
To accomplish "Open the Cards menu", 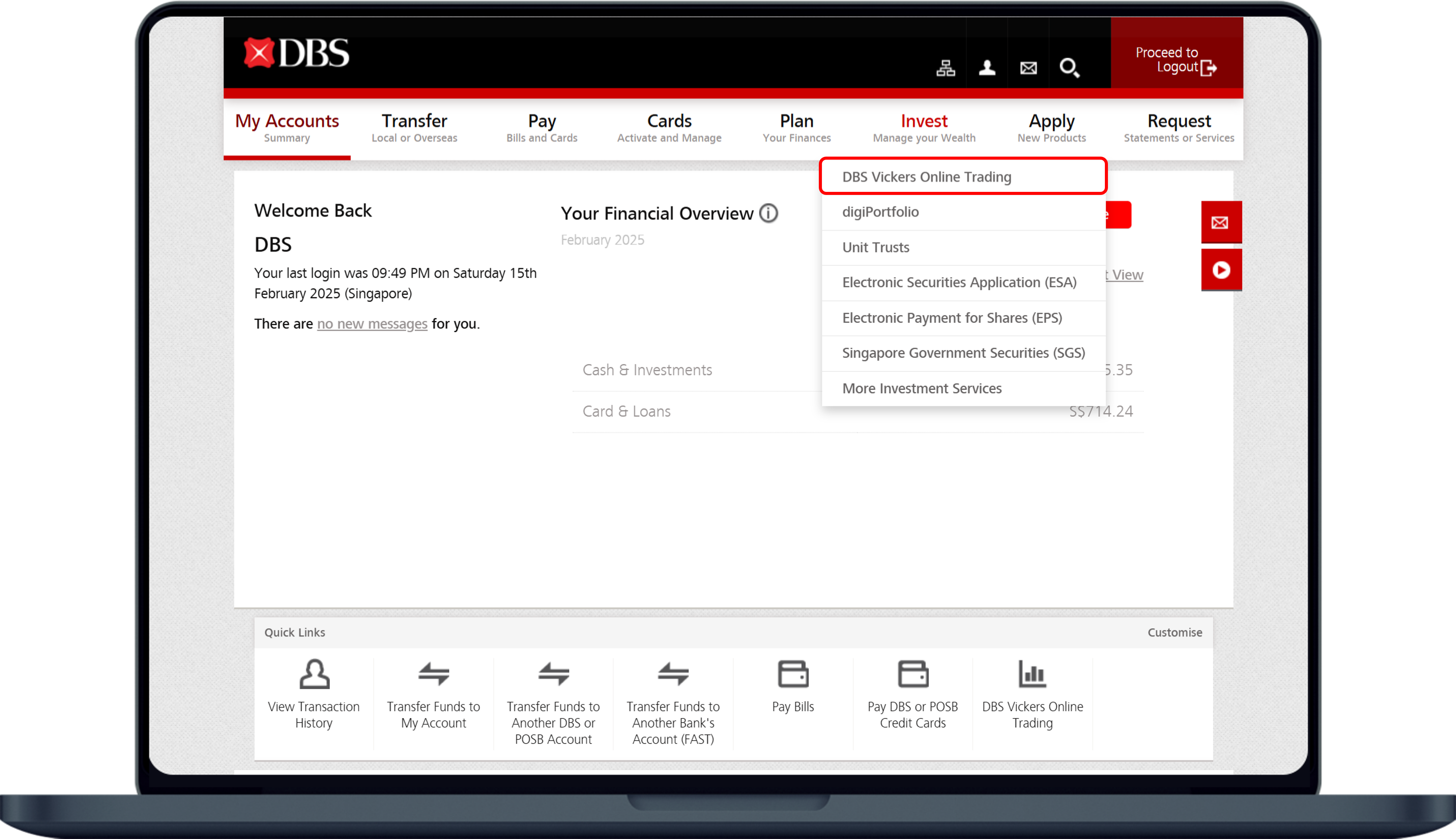I will coord(669,128).
